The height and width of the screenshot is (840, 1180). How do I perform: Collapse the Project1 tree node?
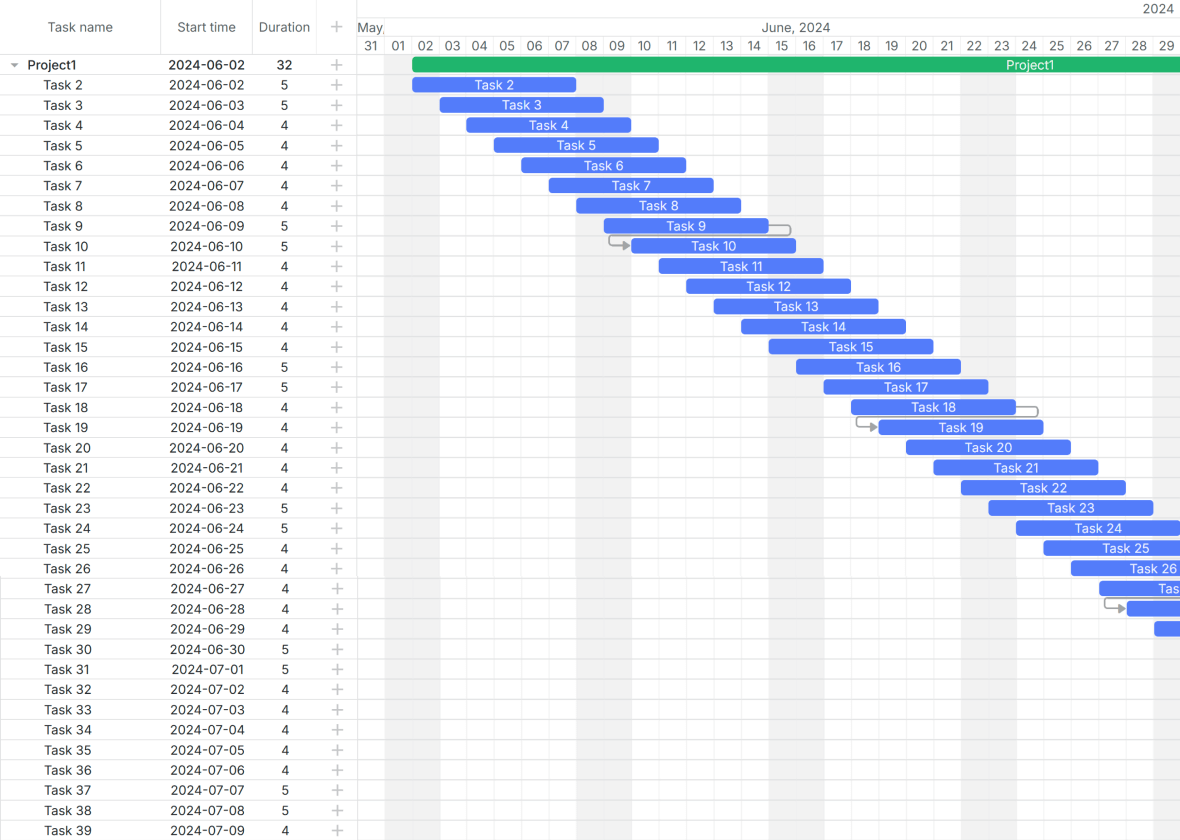click(15, 65)
